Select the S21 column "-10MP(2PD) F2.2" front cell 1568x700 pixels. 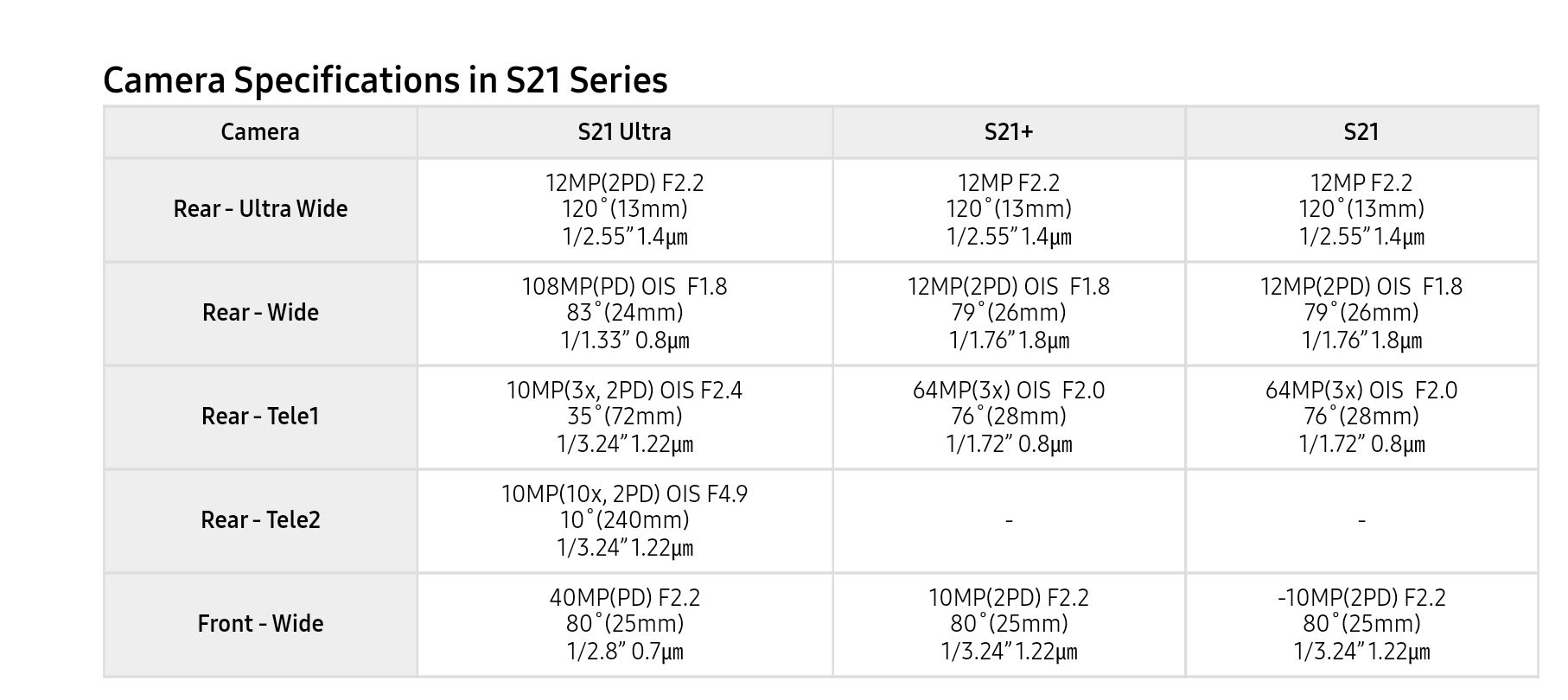(1361, 624)
